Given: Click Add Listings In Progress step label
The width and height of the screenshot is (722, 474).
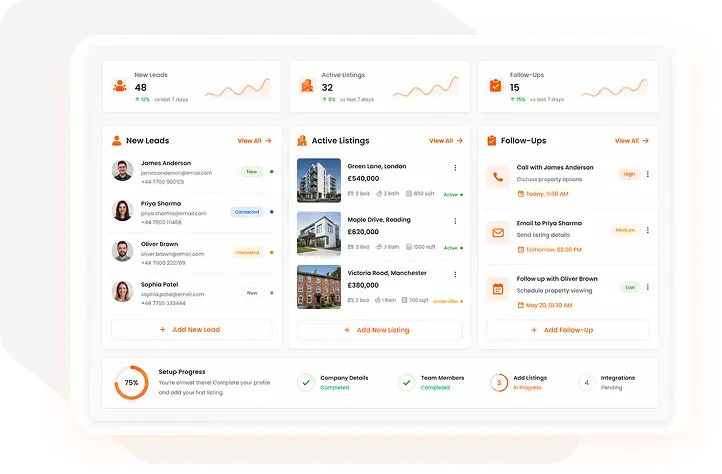Looking at the screenshot, I should pyautogui.click(x=530, y=382).
